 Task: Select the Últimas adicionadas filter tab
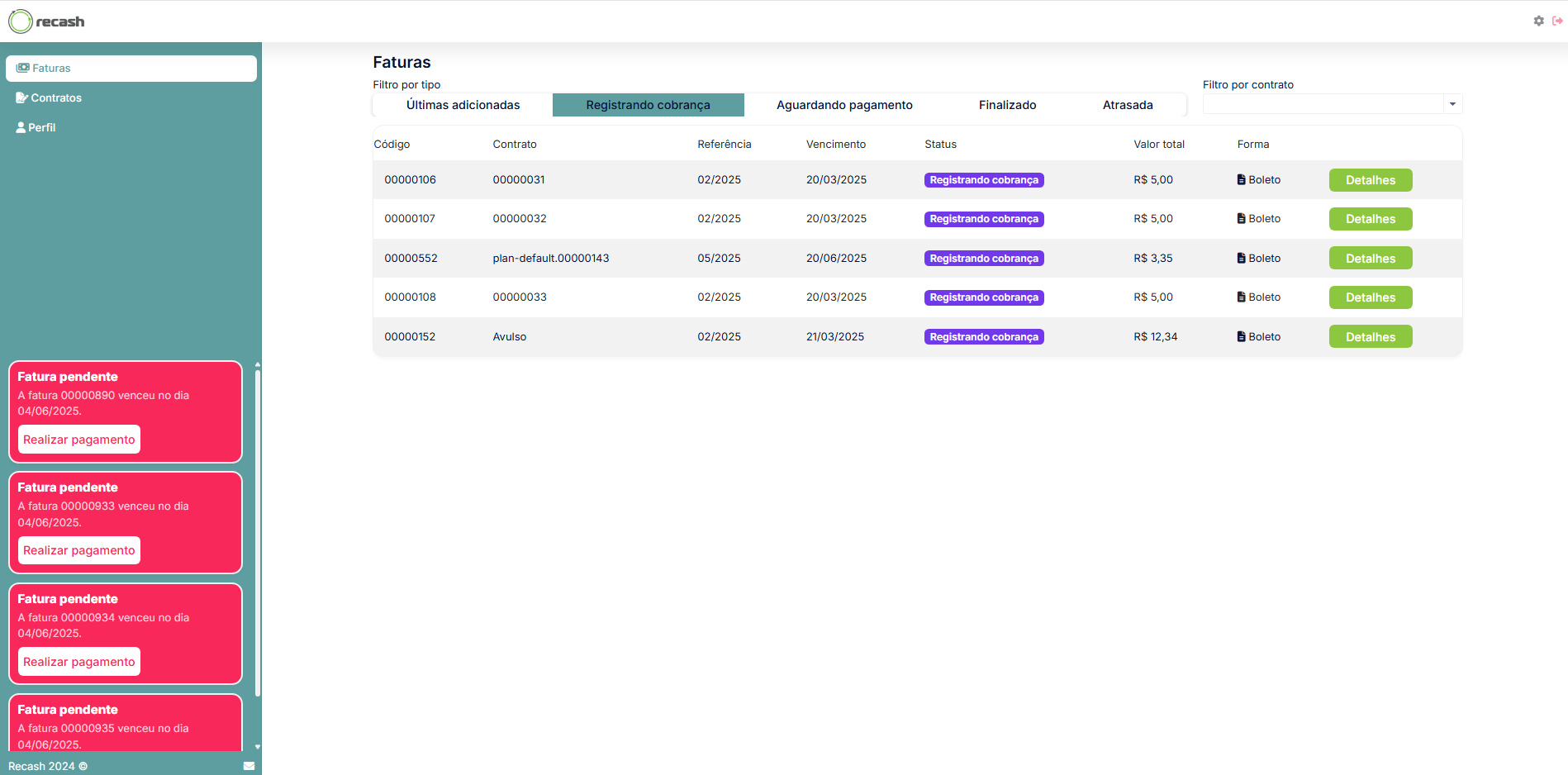pos(463,105)
